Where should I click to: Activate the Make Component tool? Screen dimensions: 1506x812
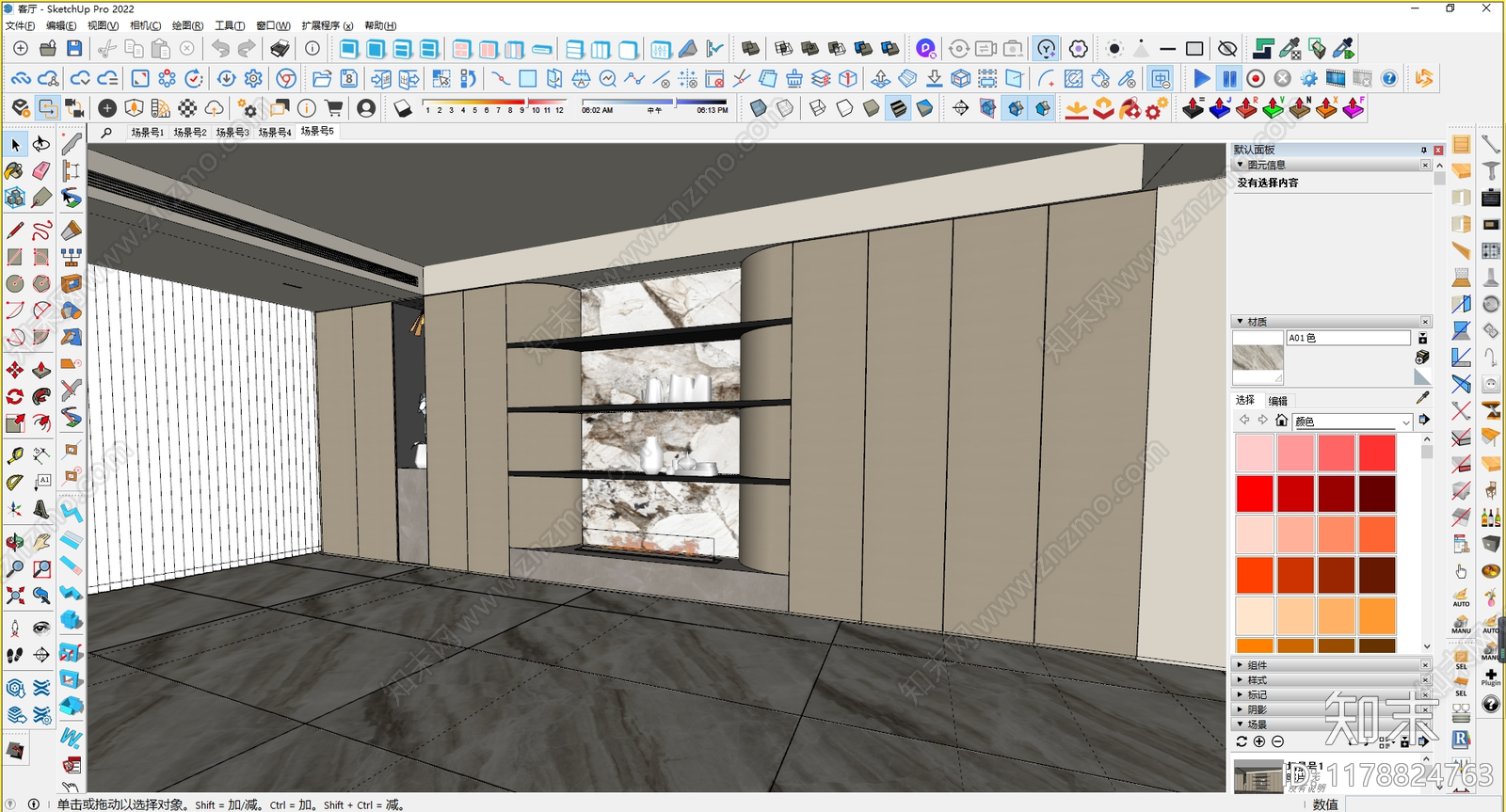(15, 198)
